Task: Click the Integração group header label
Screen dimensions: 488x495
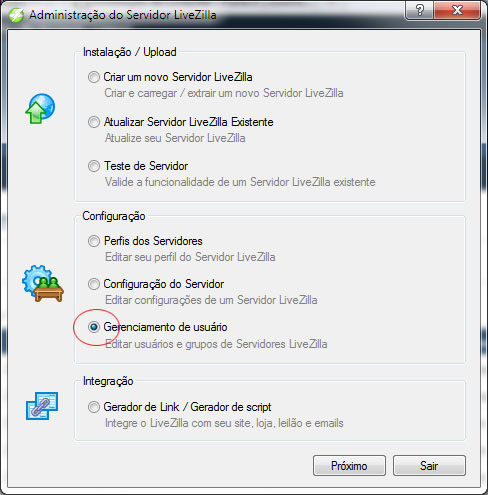Action: 108,381
